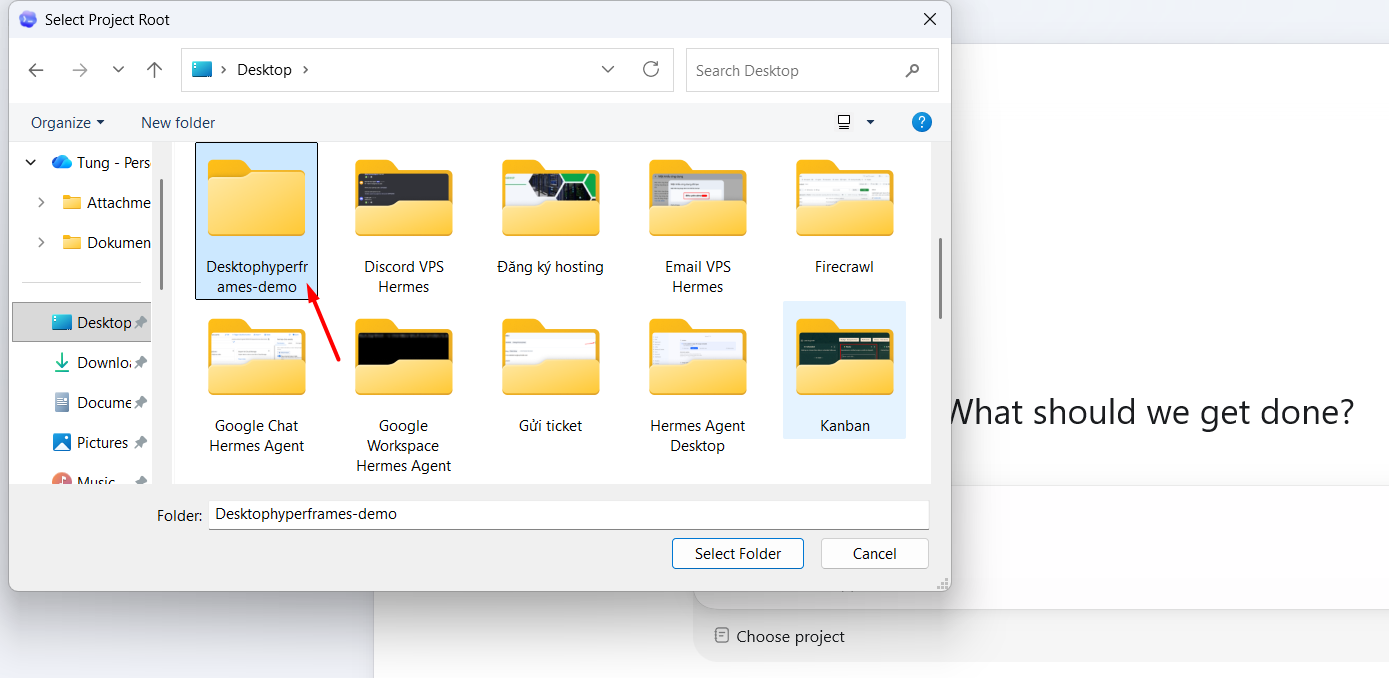Open the view options dropdown arrow
Image resolution: width=1389 pixels, height=678 pixels.
(870, 122)
